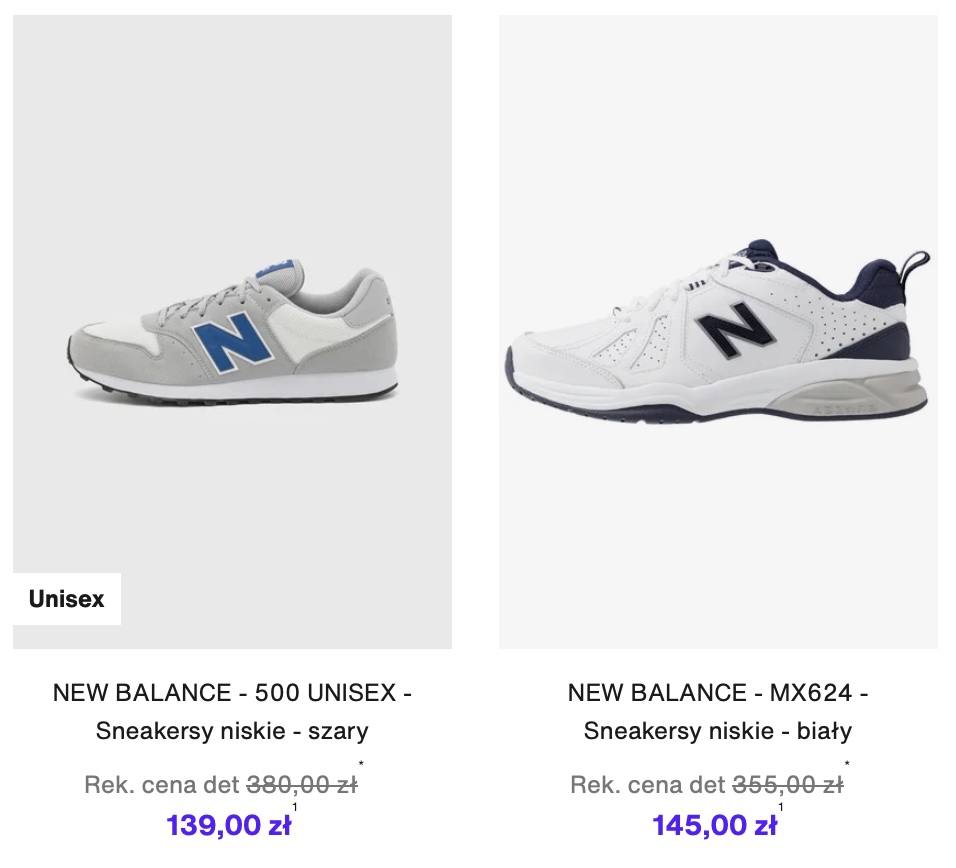Click the 'Sneakersy niskie - biały' description text
This screenshot has width=956, height=868.
click(718, 731)
